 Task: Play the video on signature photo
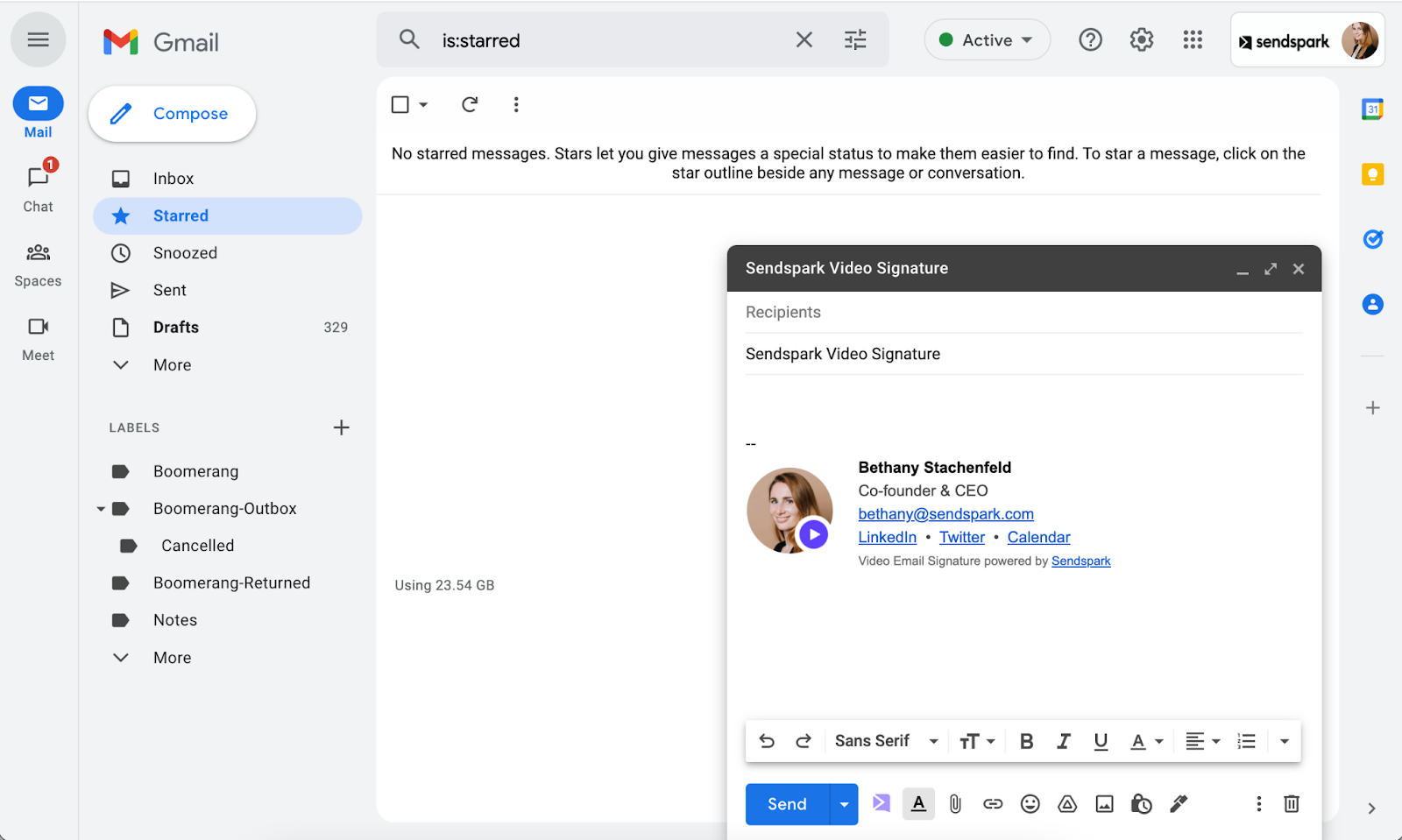[814, 534]
